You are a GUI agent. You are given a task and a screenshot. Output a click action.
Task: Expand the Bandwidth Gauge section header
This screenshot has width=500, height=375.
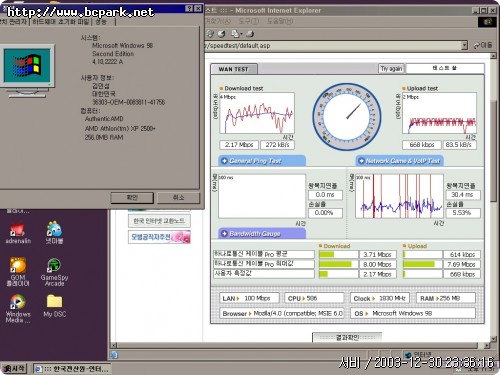pyautogui.click(x=262, y=233)
